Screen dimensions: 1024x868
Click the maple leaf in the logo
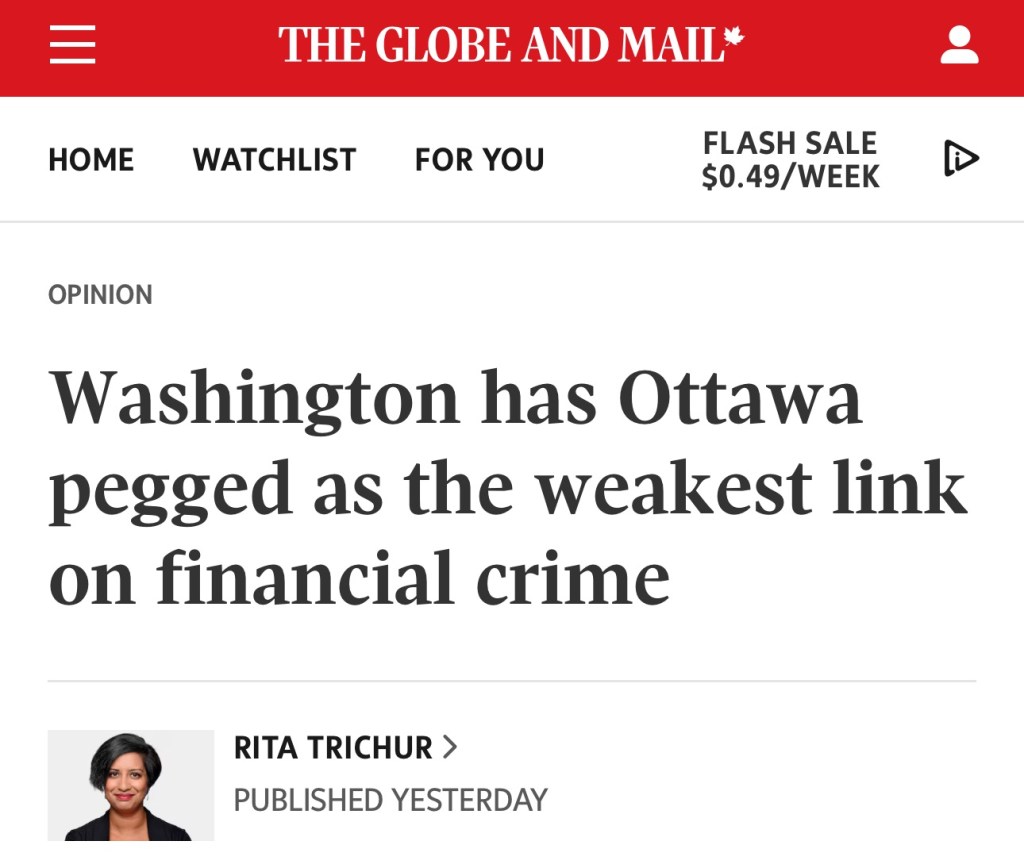click(x=735, y=38)
